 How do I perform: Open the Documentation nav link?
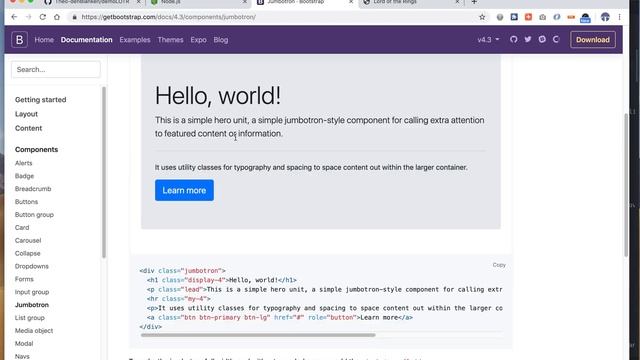pos(87,40)
